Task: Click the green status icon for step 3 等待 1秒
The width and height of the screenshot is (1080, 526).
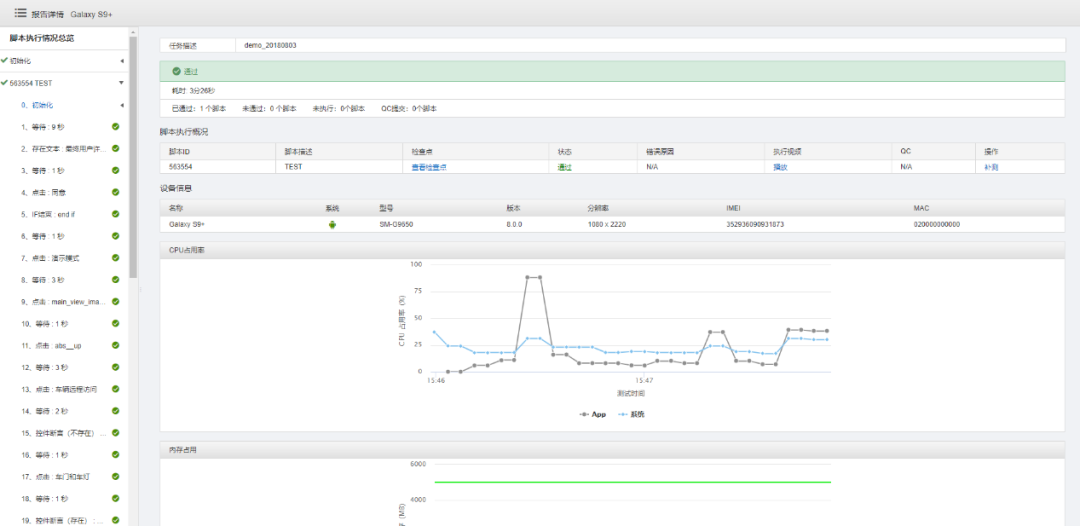Action: (x=116, y=170)
